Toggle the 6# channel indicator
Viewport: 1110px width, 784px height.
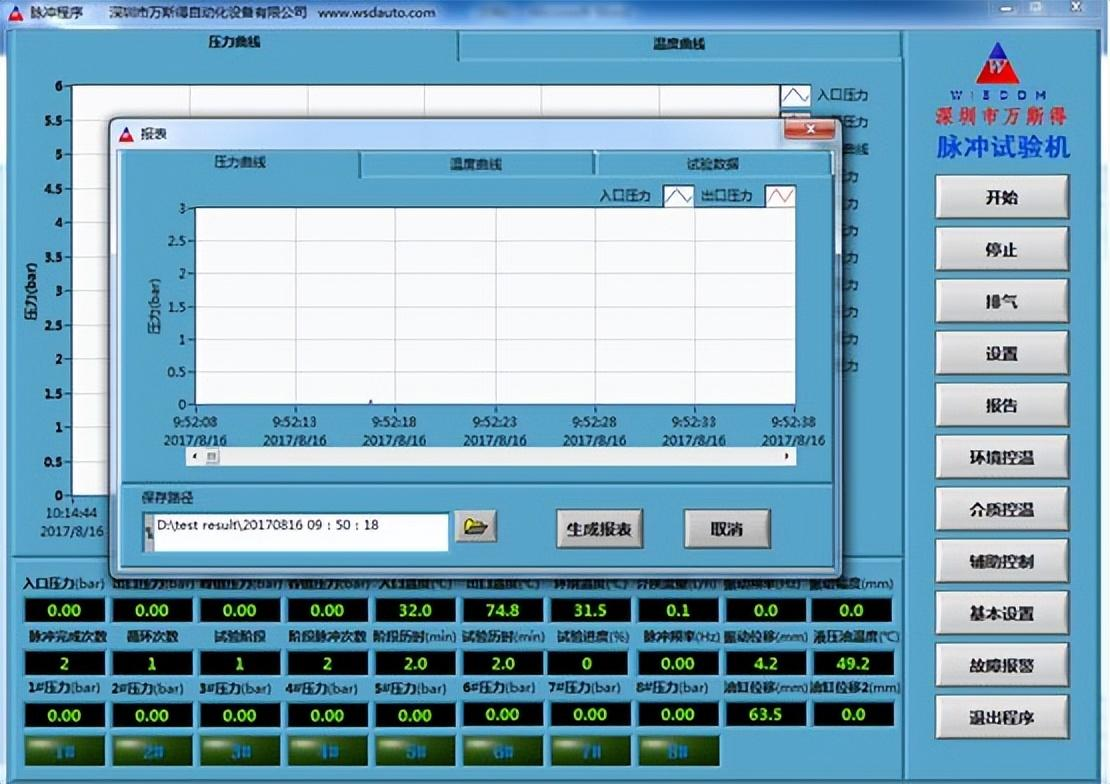coord(503,751)
